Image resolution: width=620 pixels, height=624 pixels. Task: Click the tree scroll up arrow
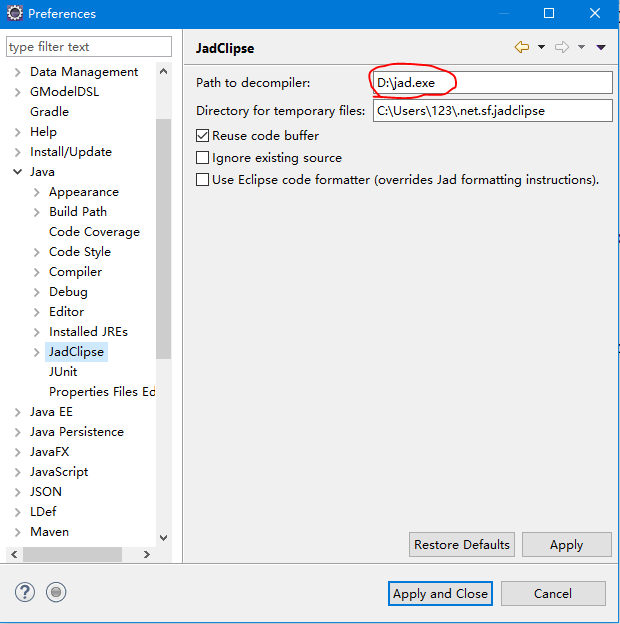click(x=163, y=72)
